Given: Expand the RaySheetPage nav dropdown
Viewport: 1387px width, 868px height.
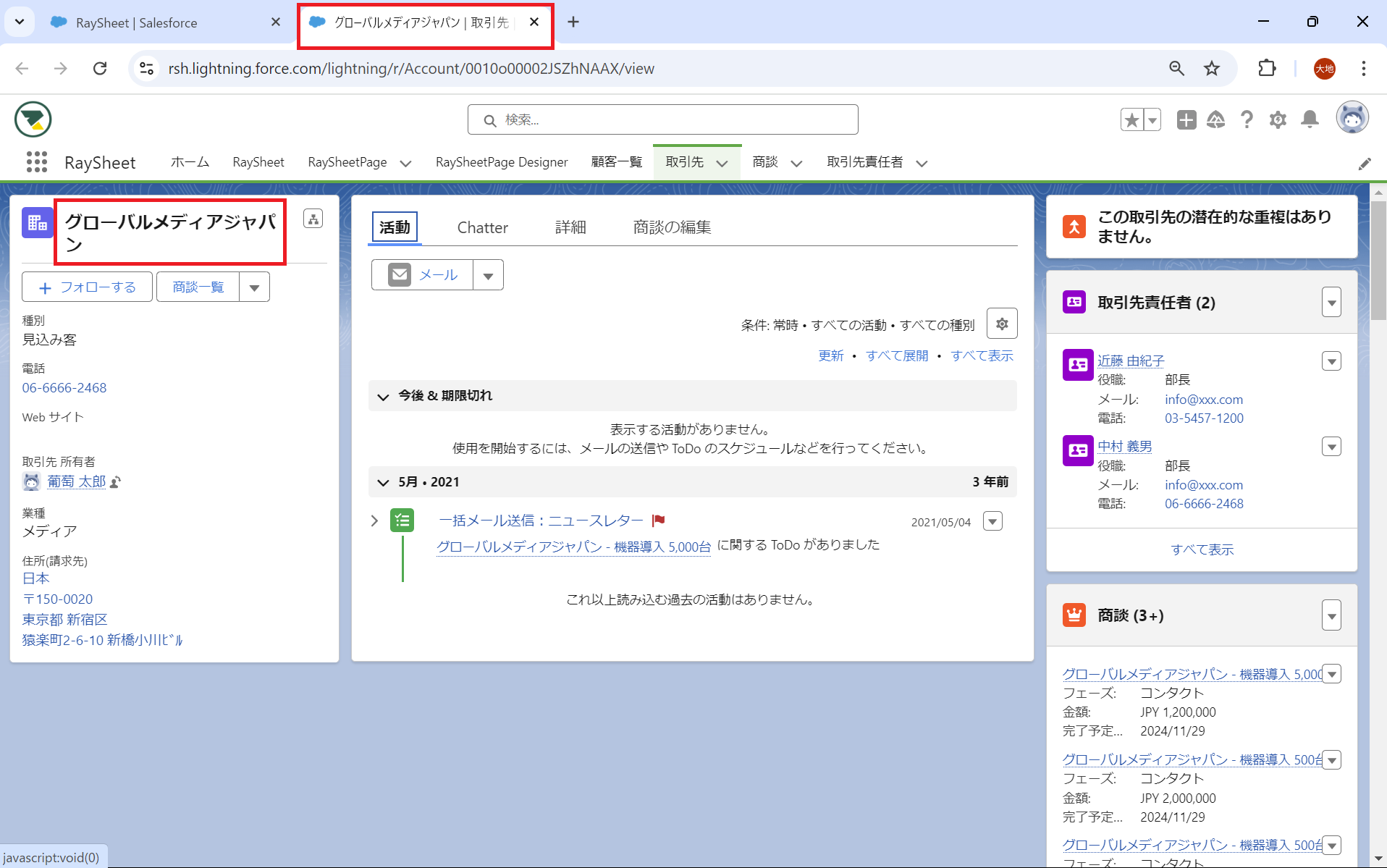Looking at the screenshot, I should tap(405, 164).
